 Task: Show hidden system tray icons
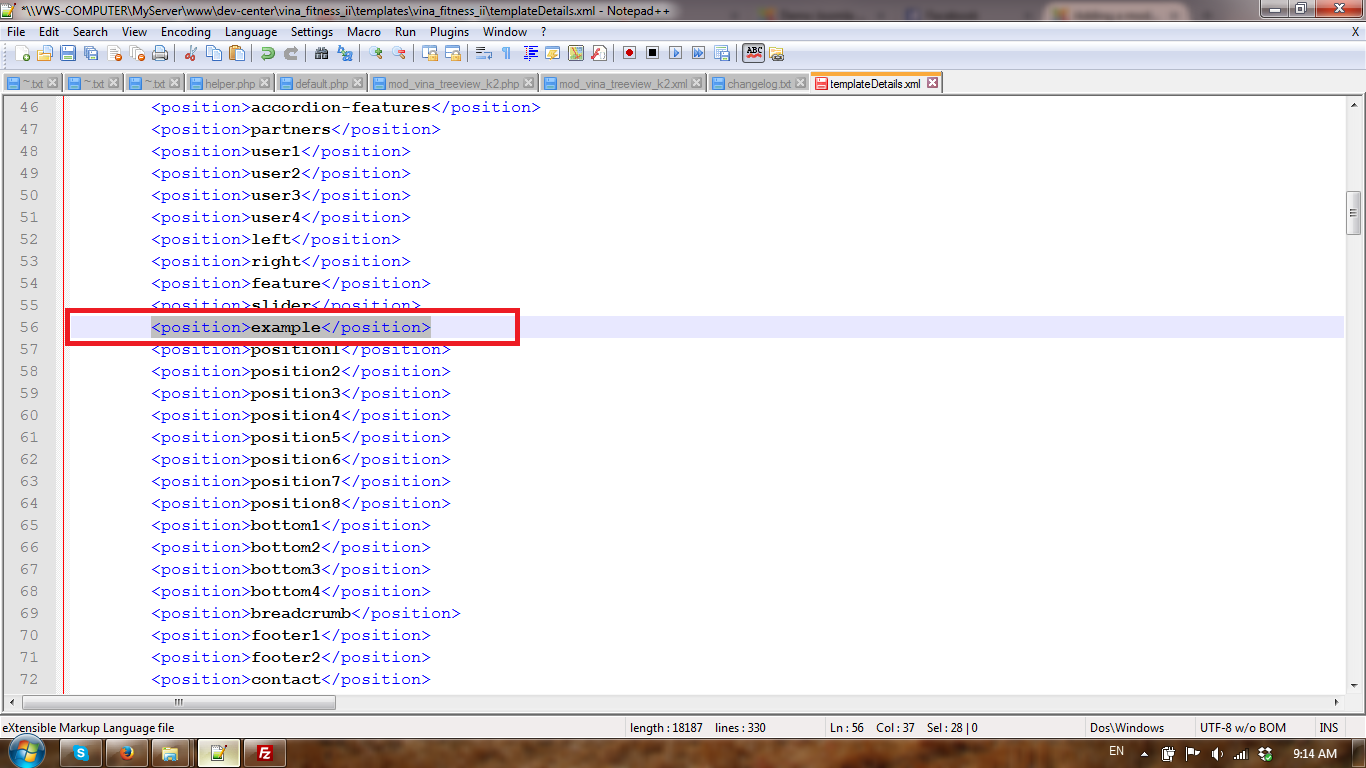(1143, 753)
